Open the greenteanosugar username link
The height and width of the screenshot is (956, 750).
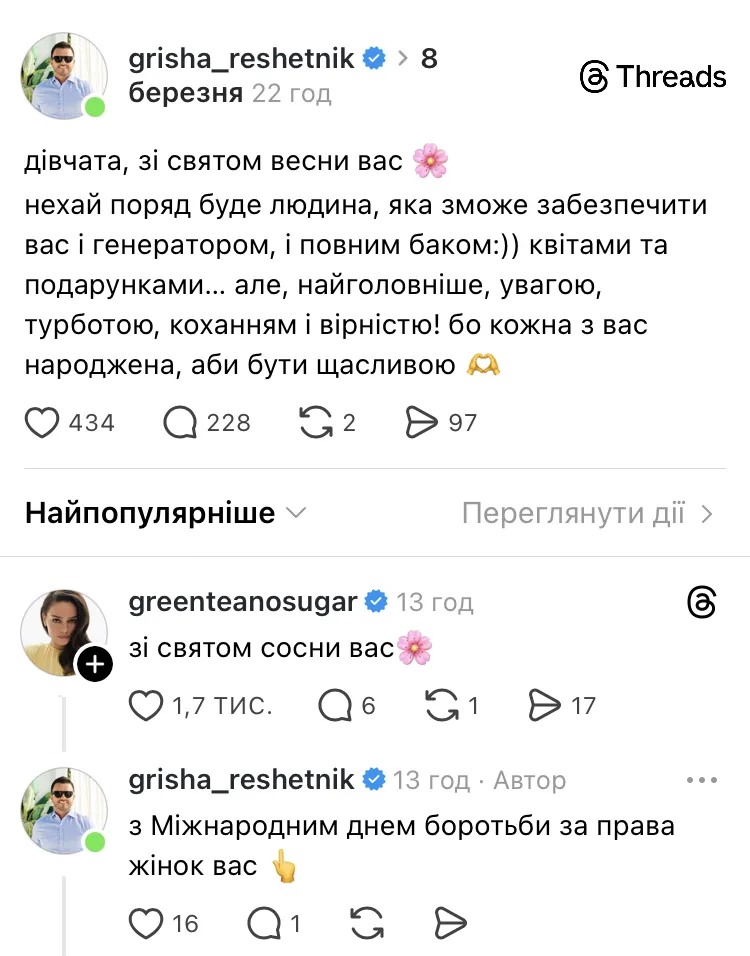tap(243, 602)
